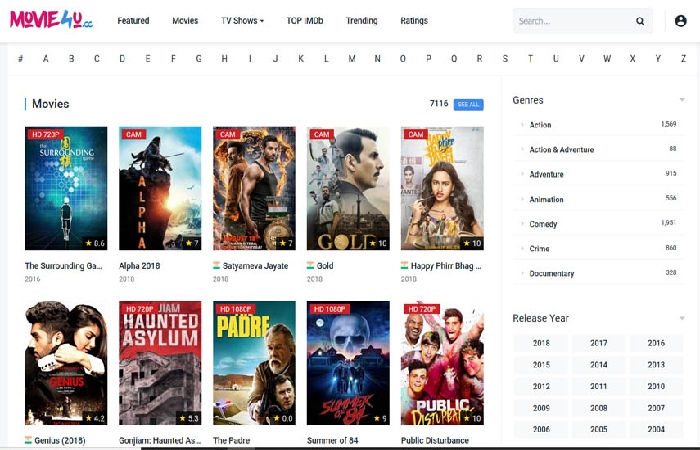Filter titles starting with Z
This screenshot has height=450, width=700.
tap(683, 58)
